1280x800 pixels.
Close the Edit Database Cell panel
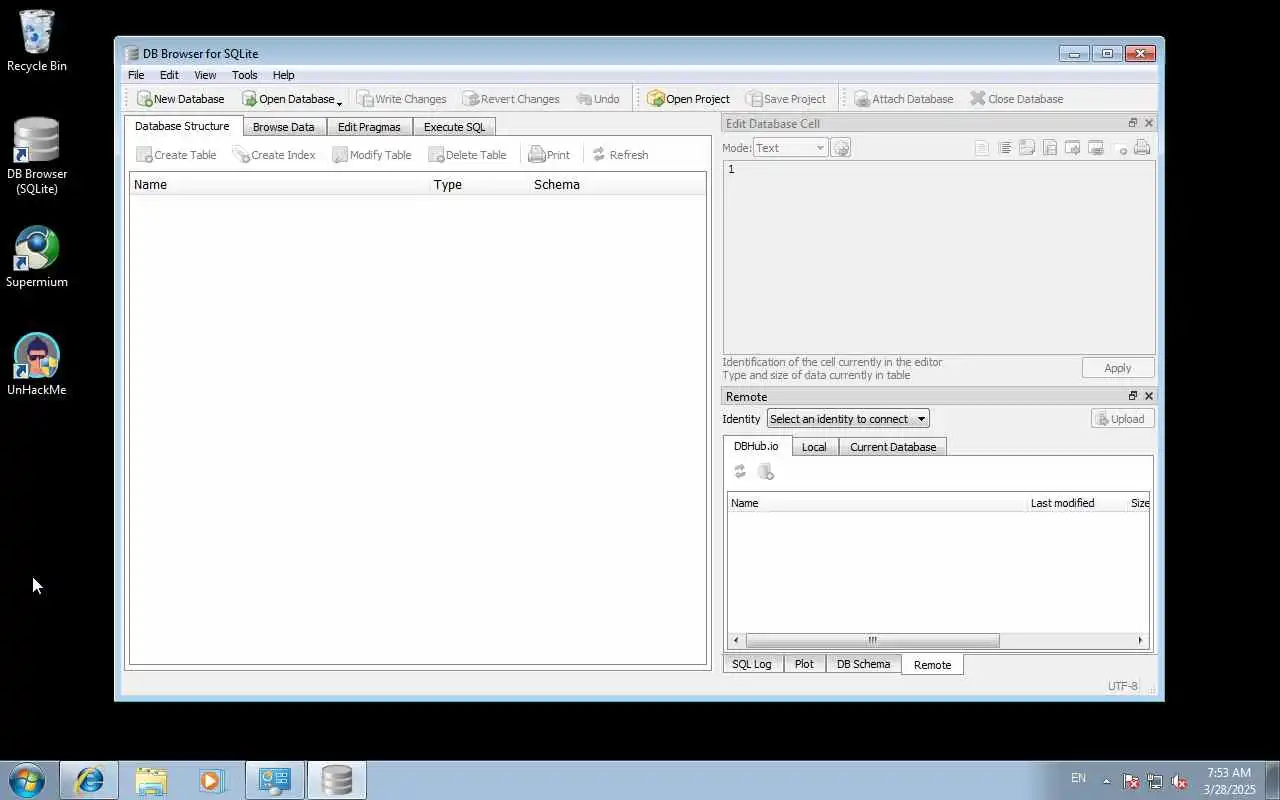pyautogui.click(x=1148, y=123)
